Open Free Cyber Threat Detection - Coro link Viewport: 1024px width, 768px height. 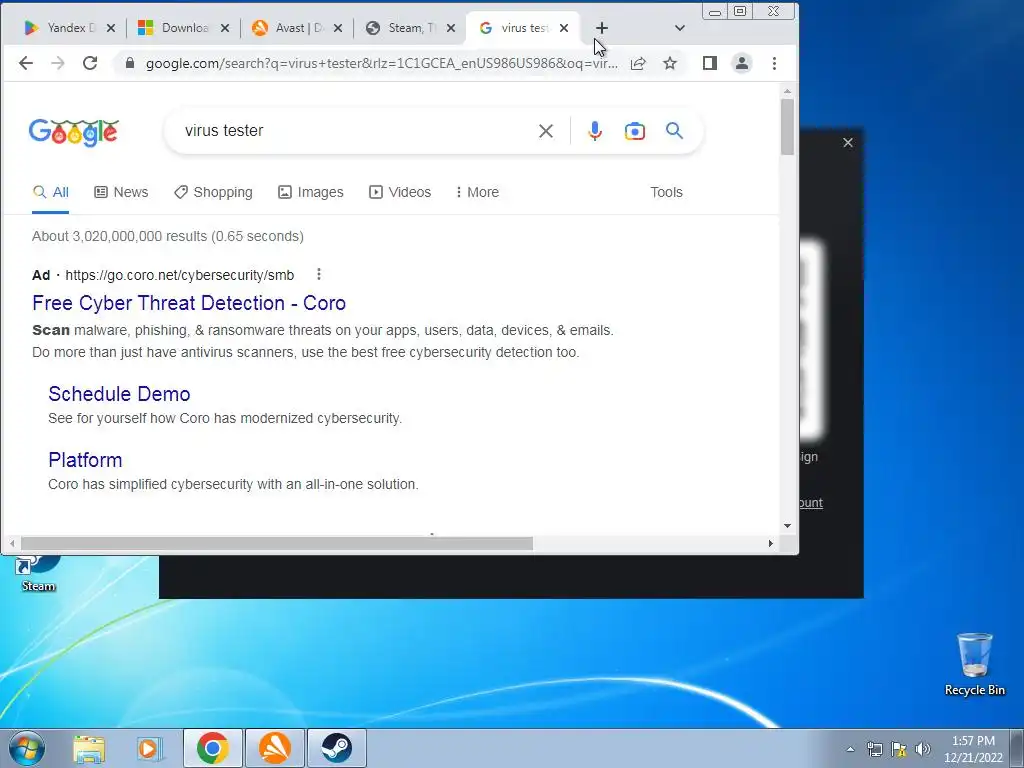coord(189,303)
